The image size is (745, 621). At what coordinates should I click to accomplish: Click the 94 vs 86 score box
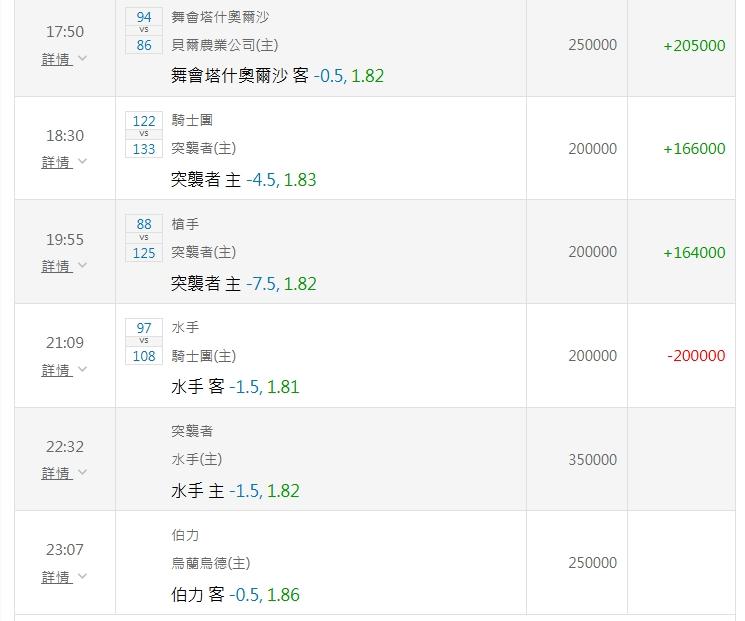tap(144, 31)
